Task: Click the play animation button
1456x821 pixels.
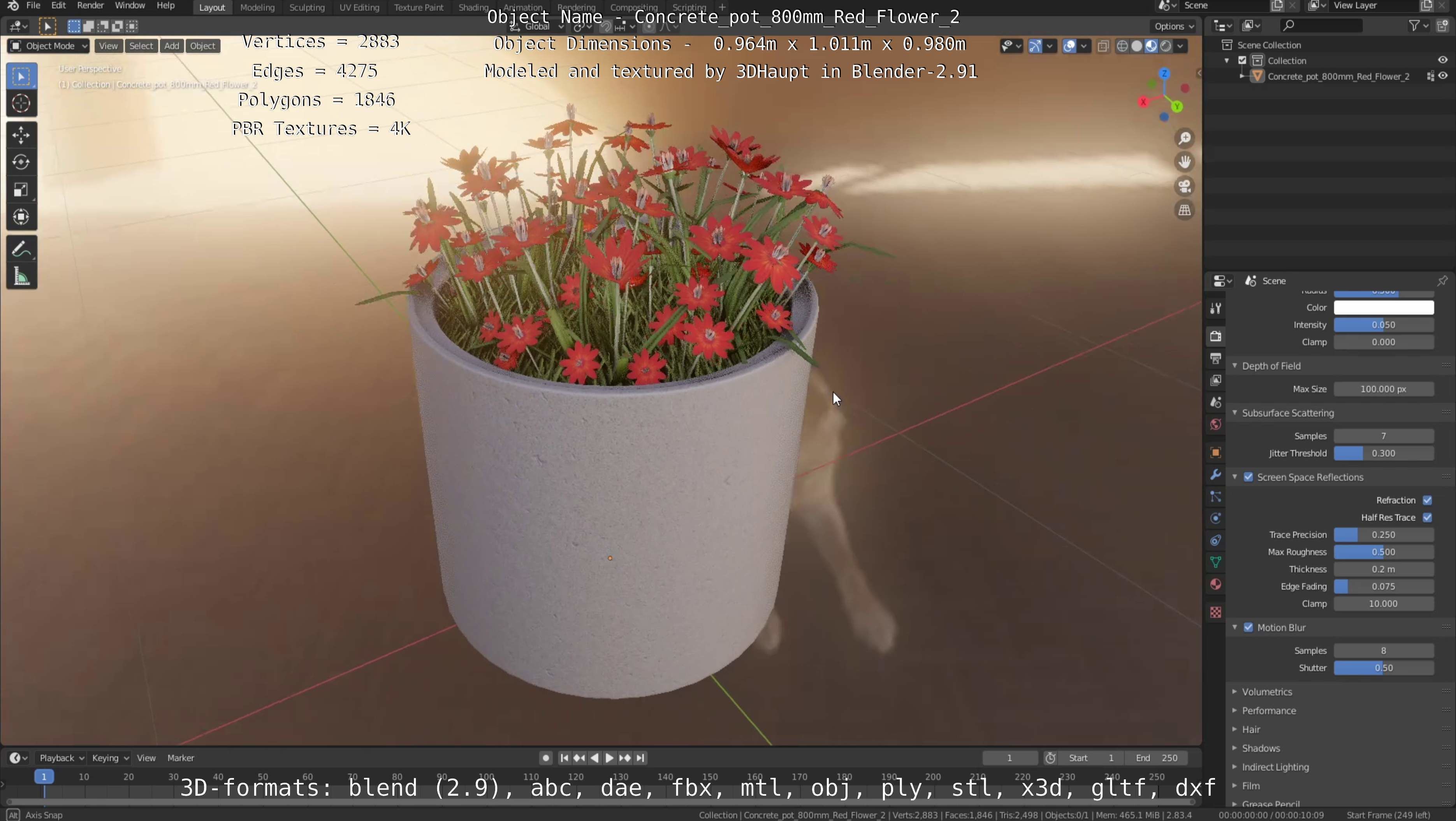Action: coord(609,758)
